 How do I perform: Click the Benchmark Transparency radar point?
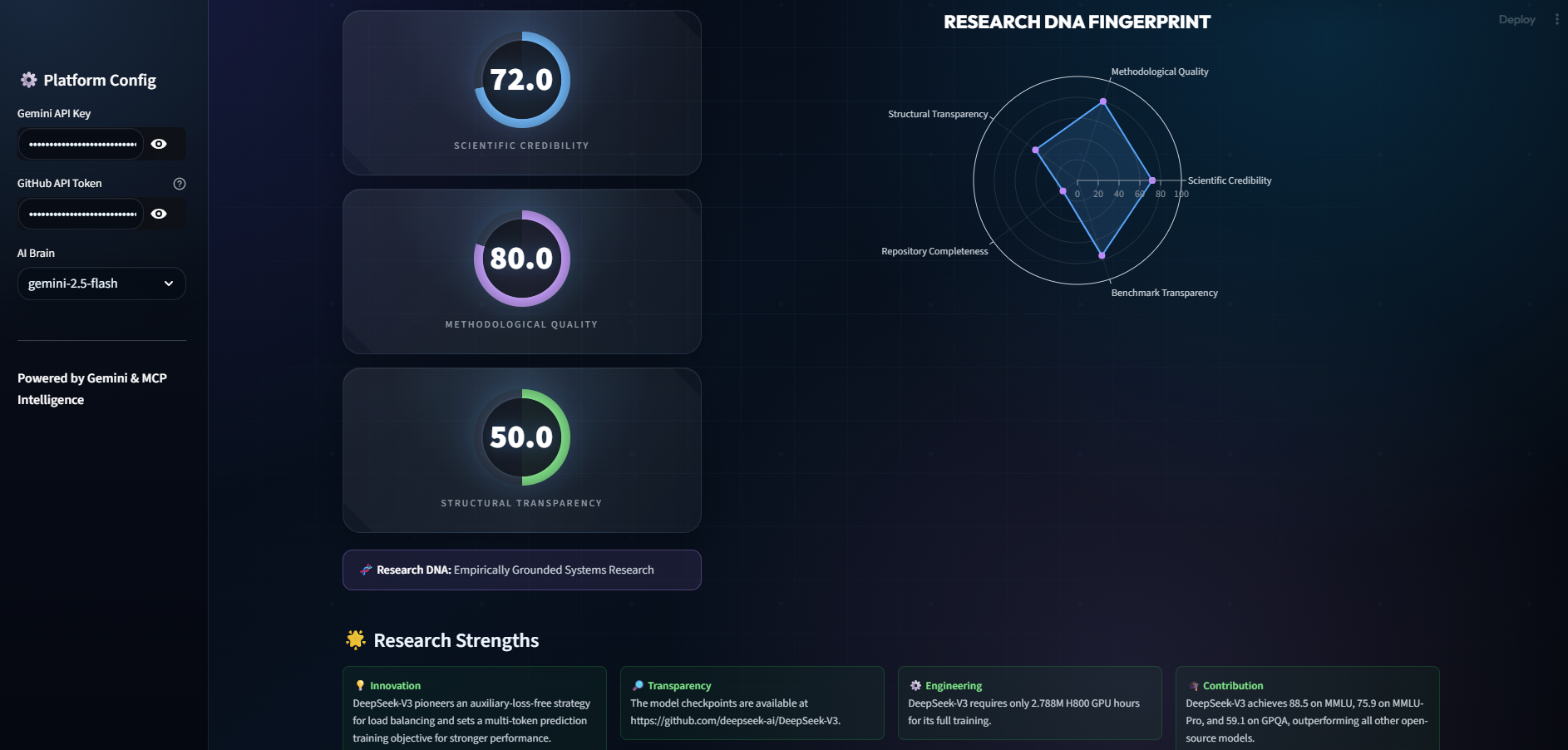1102,255
